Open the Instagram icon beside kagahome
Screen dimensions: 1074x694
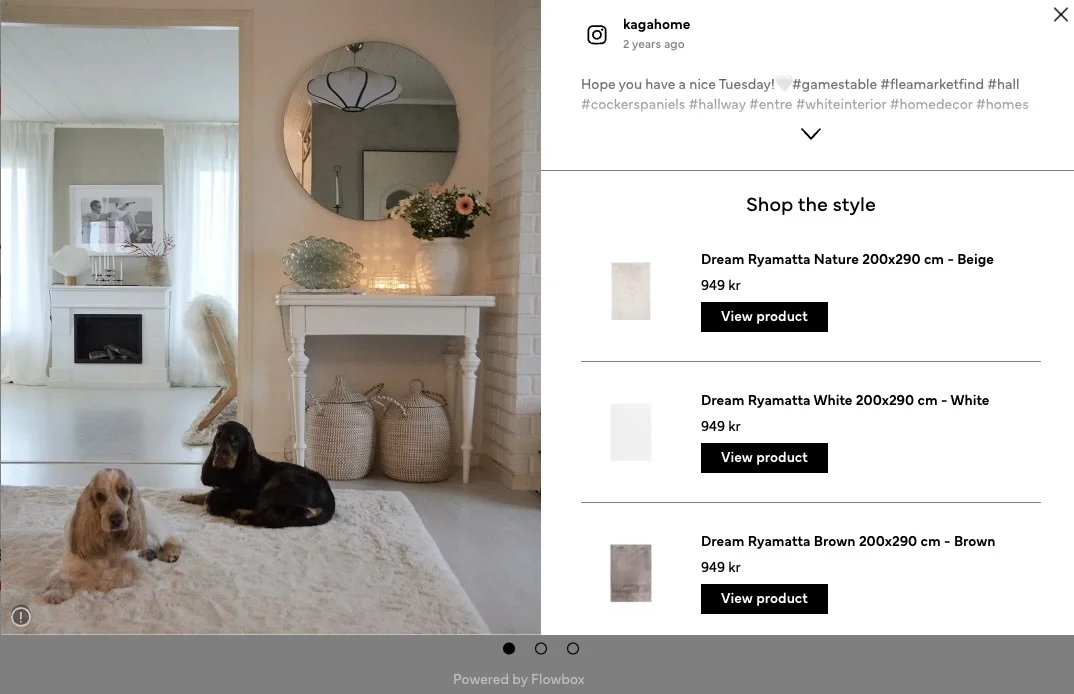(597, 34)
